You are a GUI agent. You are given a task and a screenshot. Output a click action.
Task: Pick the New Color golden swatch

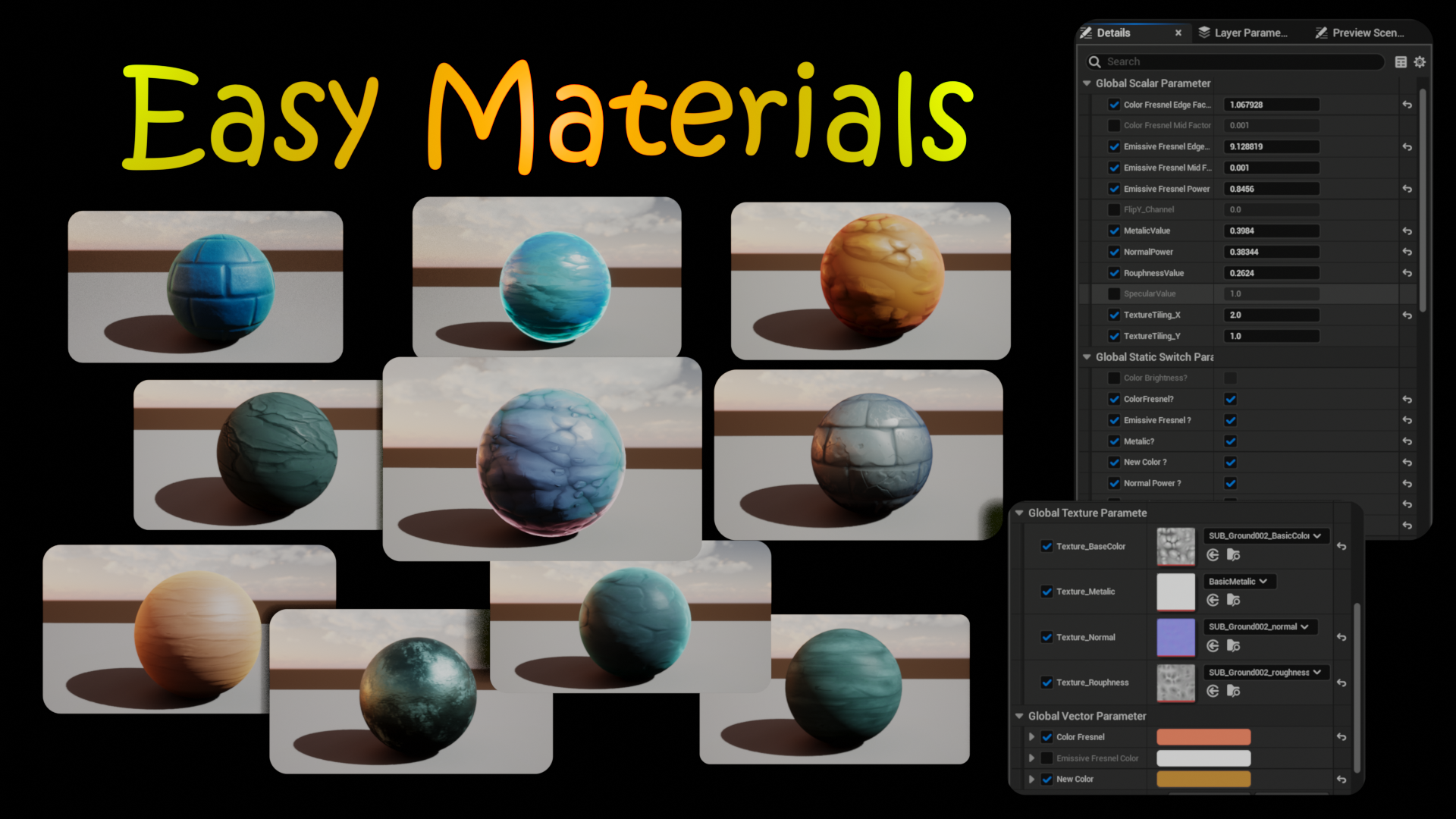[x=1203, y=780]
